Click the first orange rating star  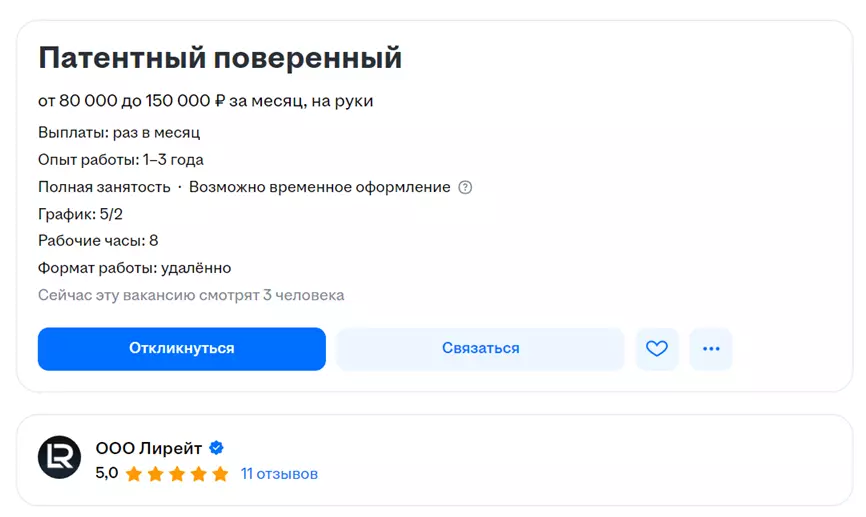(134, 474)
